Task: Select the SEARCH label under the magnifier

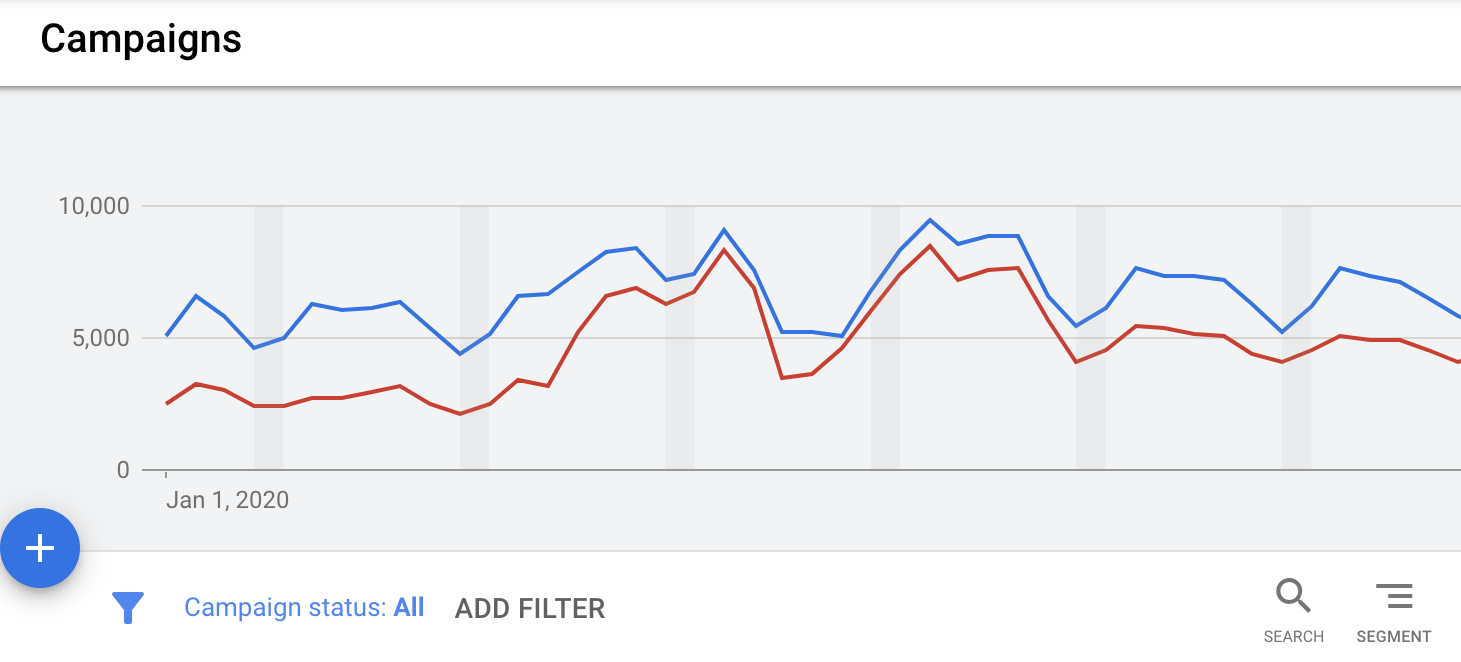Action: point(1293,636)
